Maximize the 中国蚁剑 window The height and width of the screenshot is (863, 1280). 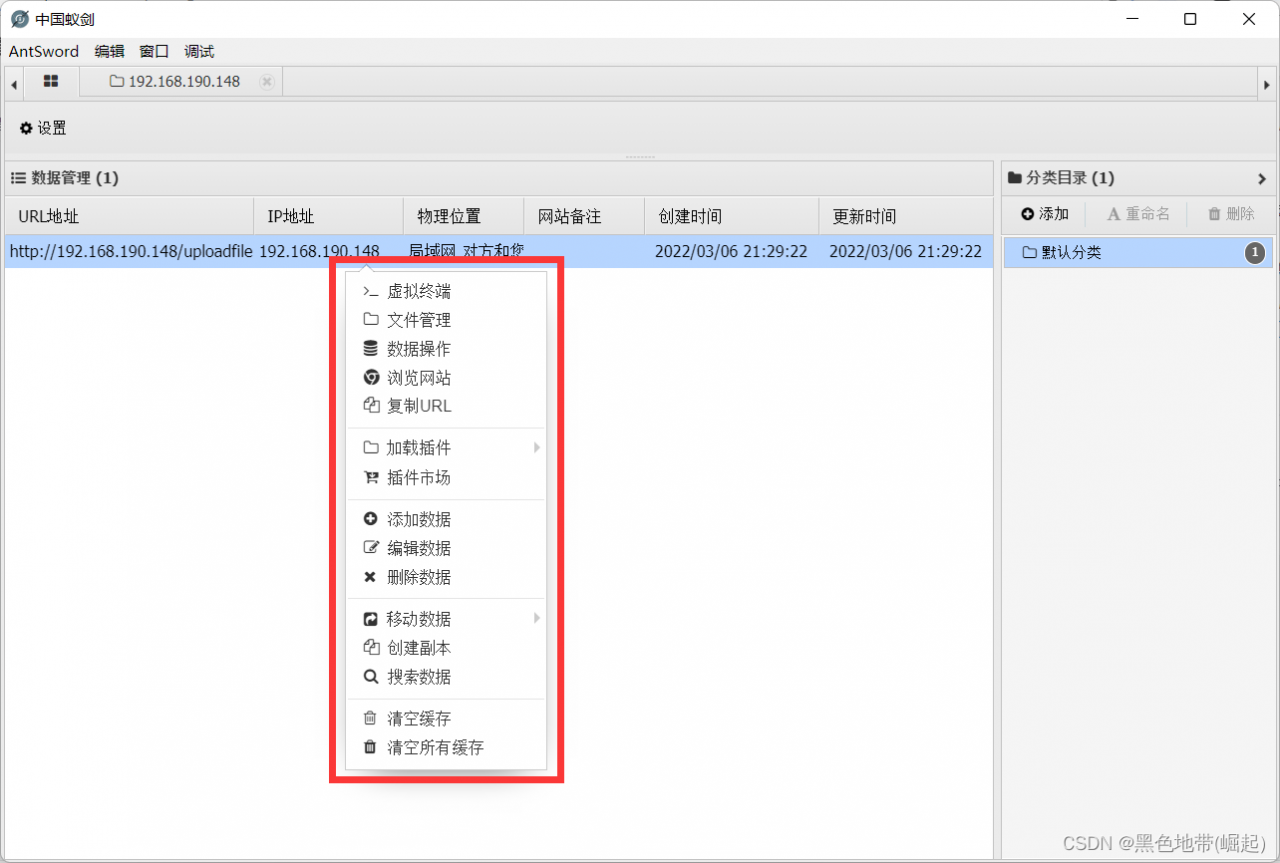(1190, 19)
